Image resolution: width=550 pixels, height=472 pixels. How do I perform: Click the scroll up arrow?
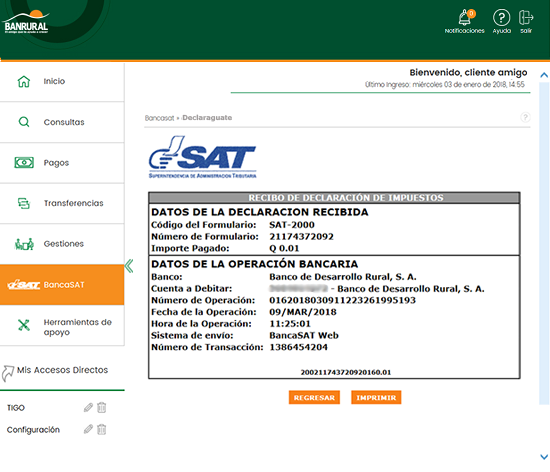tap(544, 75)
